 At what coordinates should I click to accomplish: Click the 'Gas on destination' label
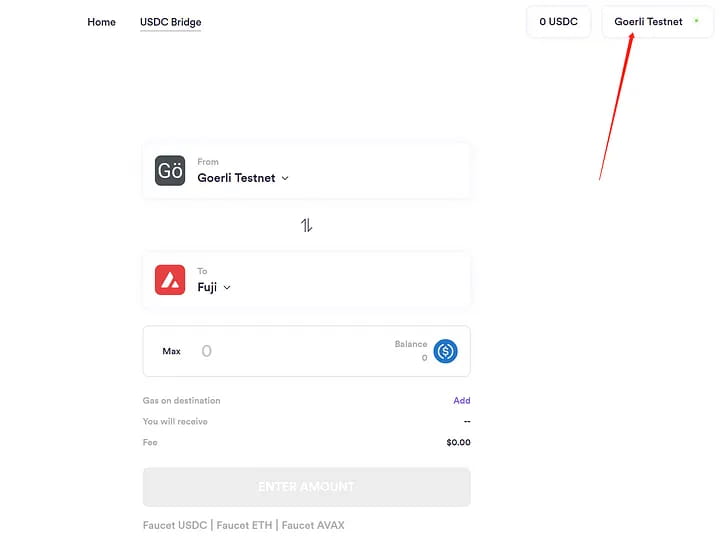click(181, 400)
